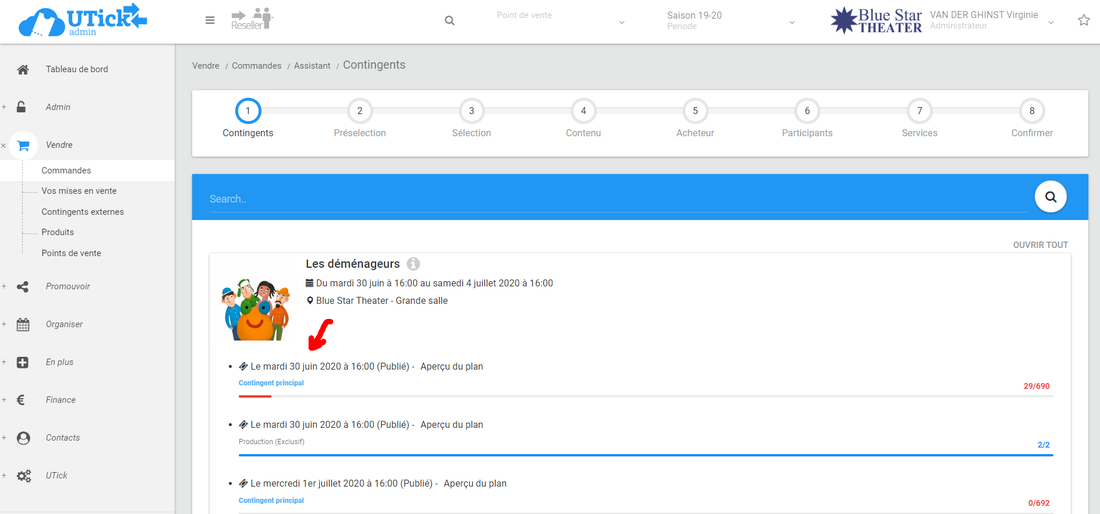This screenshot has width=1100, height=514.
Task: Expand the Finance menu section
Action: [x=60, y=400]
